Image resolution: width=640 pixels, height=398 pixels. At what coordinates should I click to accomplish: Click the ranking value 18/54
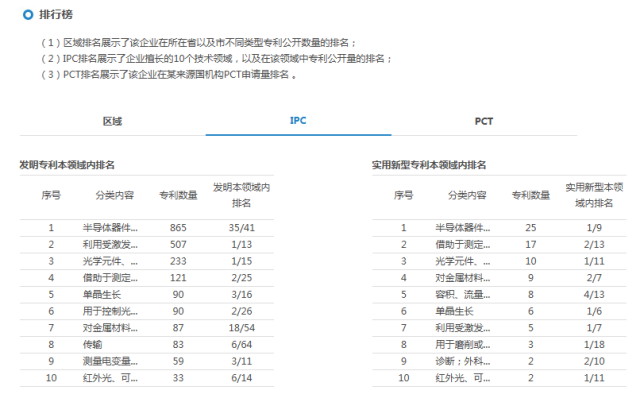pyautogui.click(x=242, y=328)
